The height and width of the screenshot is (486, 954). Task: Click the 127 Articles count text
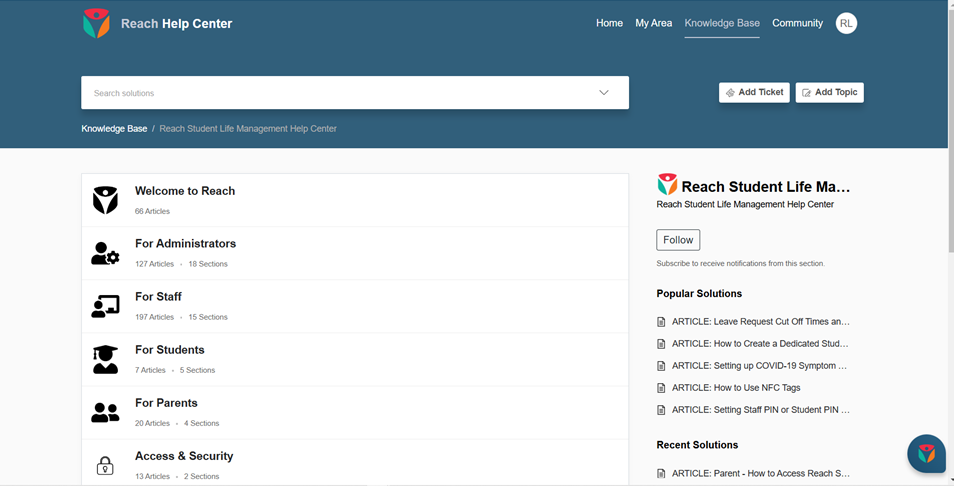[x=155, y=264]
